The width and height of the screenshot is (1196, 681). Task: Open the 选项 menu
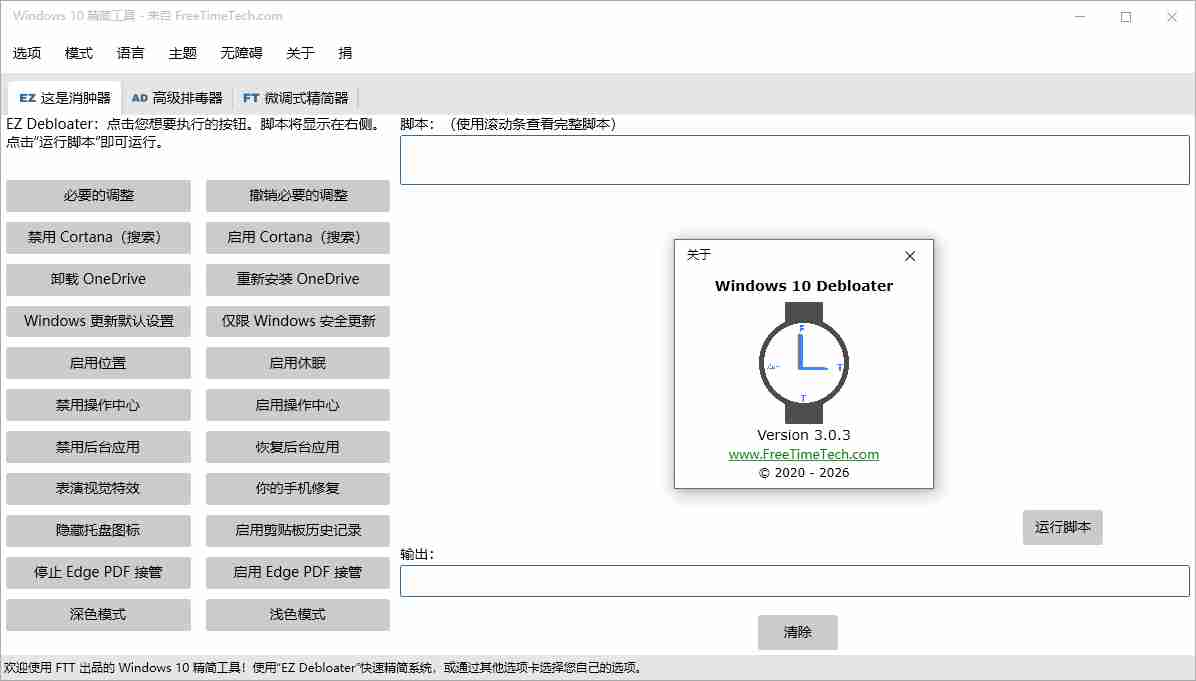click(27, 53)
